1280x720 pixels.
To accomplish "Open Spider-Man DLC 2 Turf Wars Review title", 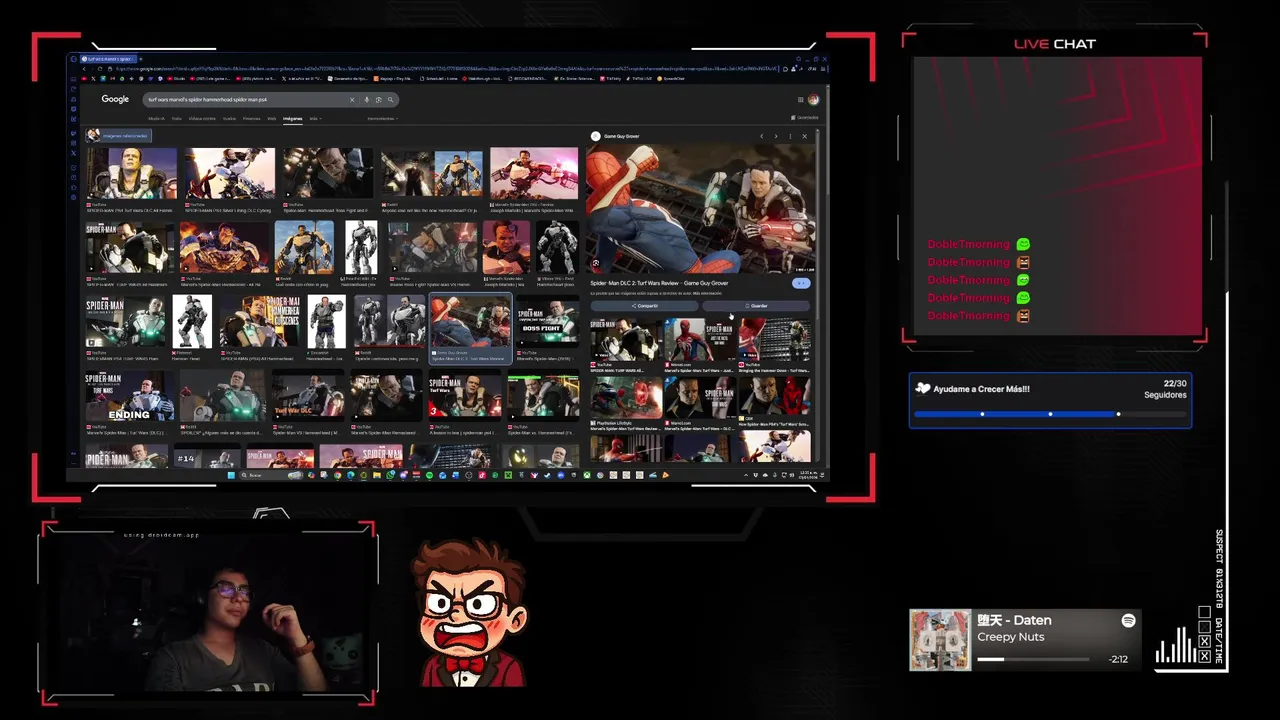I will pos(659,283).
